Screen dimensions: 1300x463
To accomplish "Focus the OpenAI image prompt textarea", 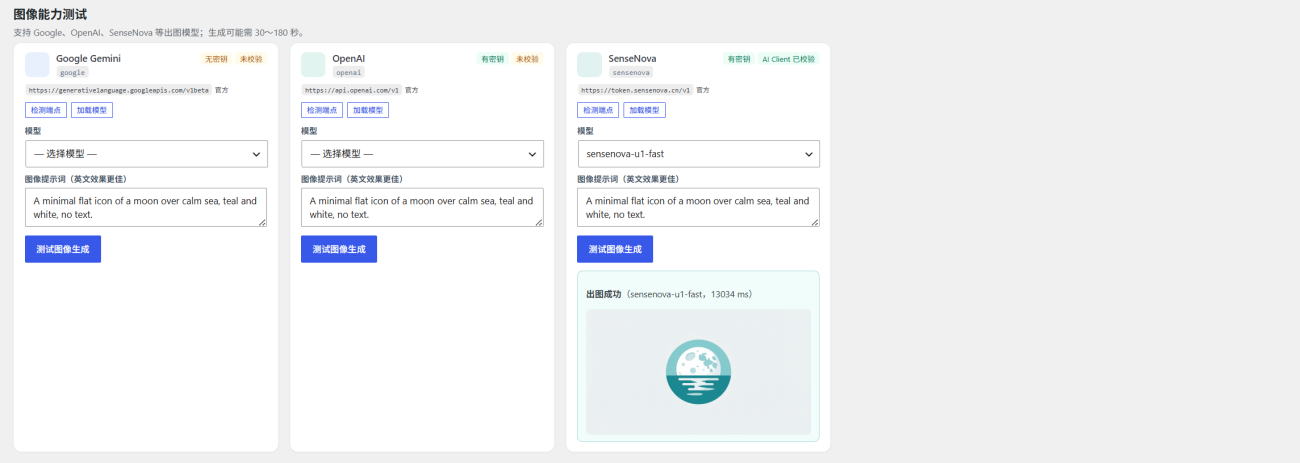I will coord(422,207).
